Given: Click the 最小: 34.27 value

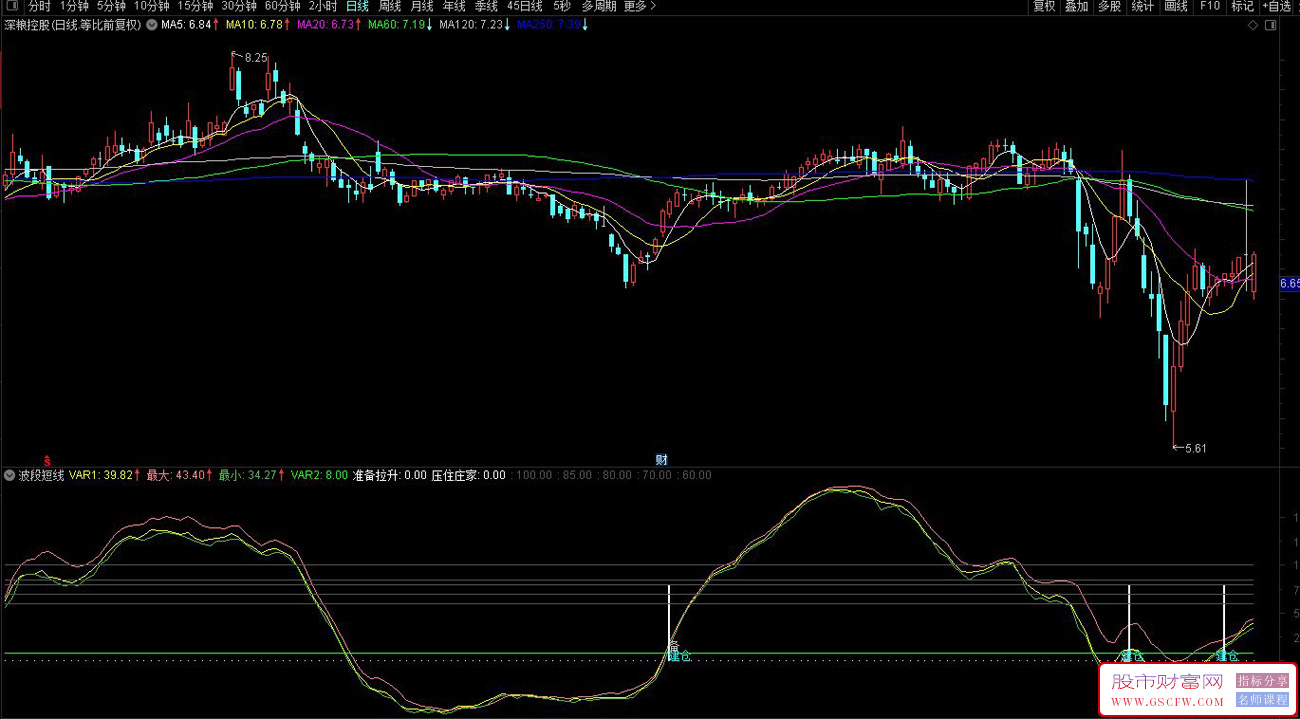Looking at the screenshot, I should tap(249, 475).
